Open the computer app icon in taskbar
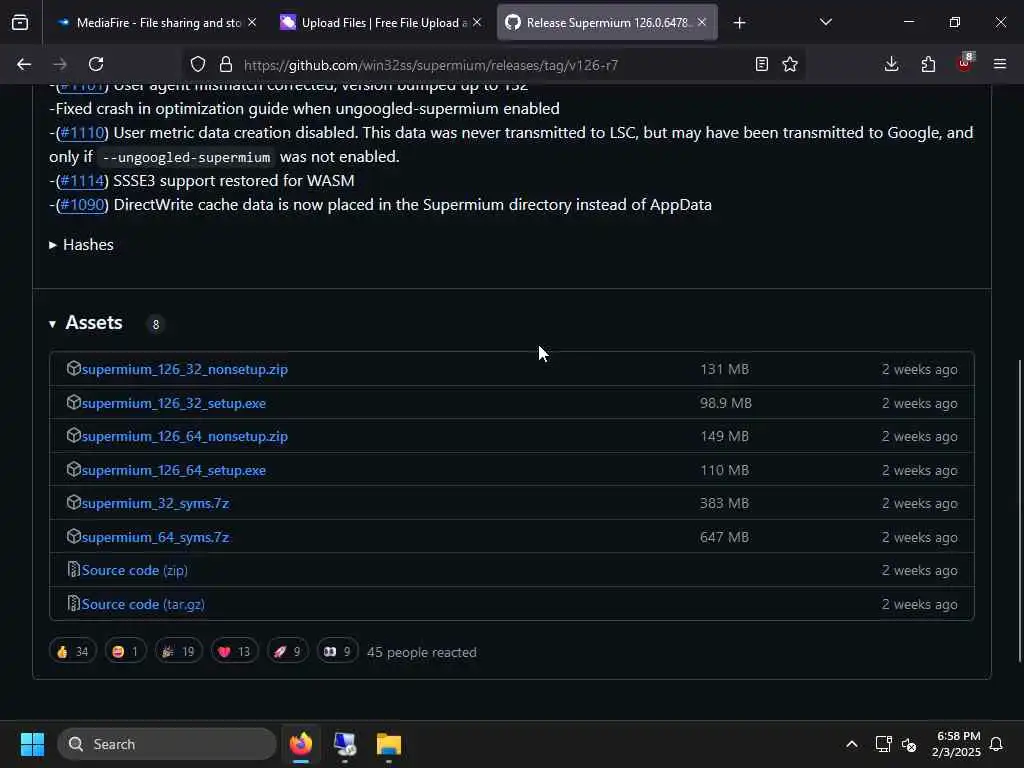The height and width of the screenshot is (768, 1024). point(345,744)
